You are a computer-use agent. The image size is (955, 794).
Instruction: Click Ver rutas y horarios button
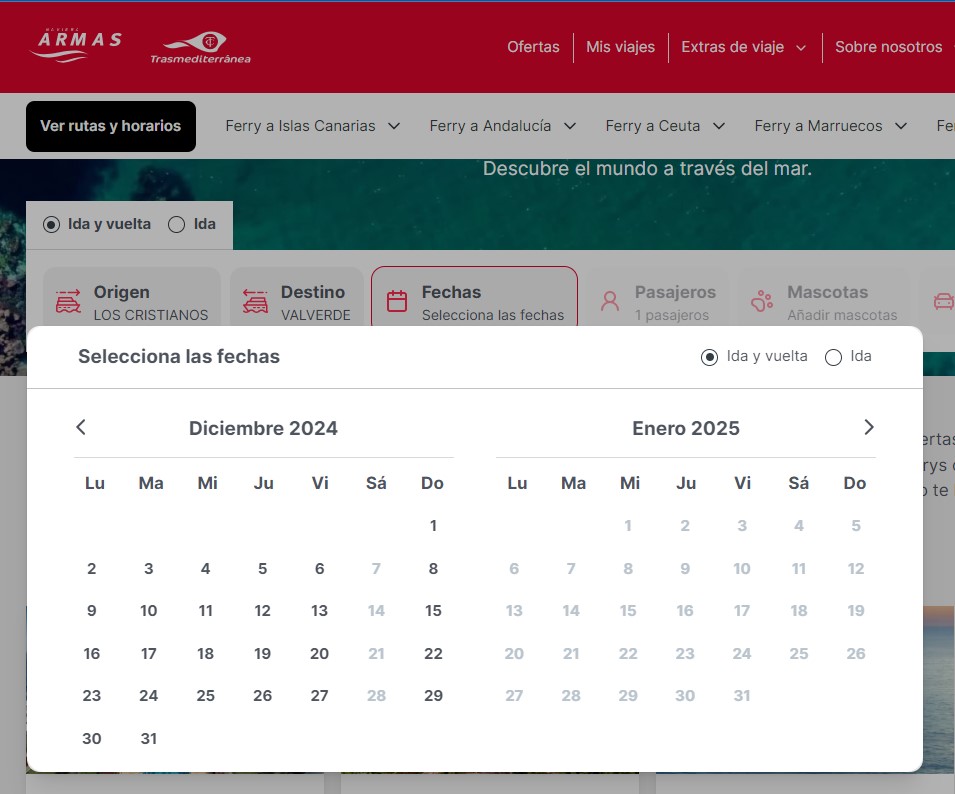pyautogui.click(x=110, y=126)
